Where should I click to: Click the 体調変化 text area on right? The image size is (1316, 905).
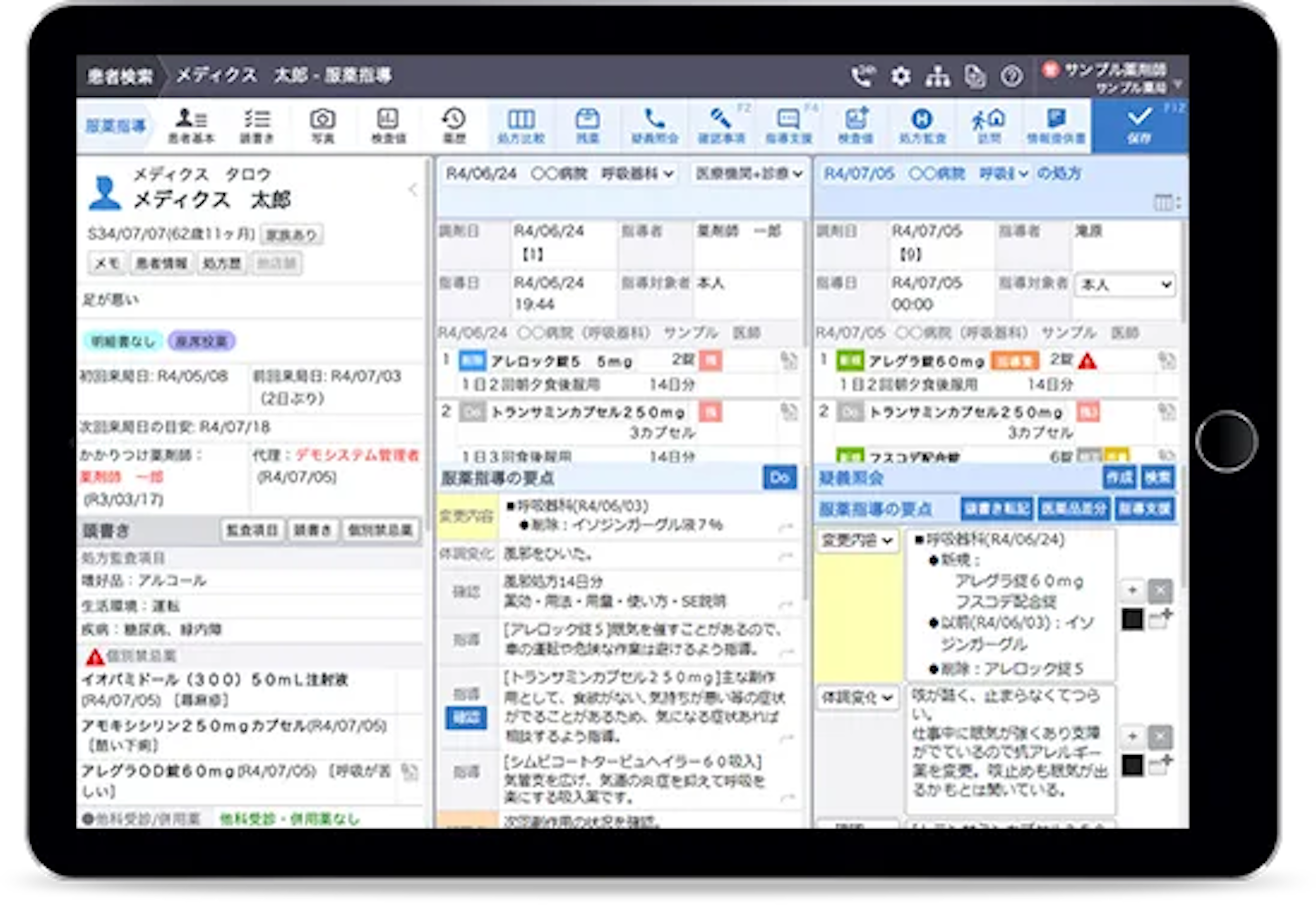click(1010, 748)
